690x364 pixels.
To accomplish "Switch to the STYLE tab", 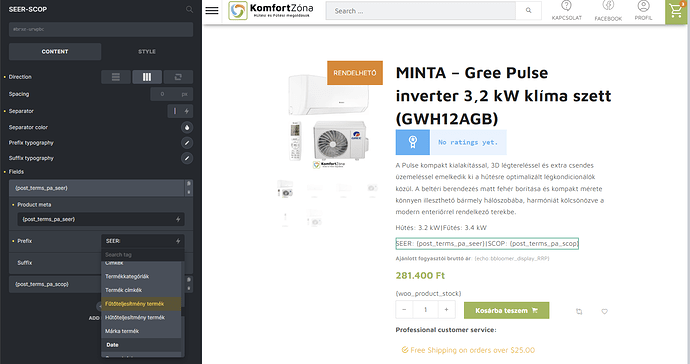I will pos(147,51).
